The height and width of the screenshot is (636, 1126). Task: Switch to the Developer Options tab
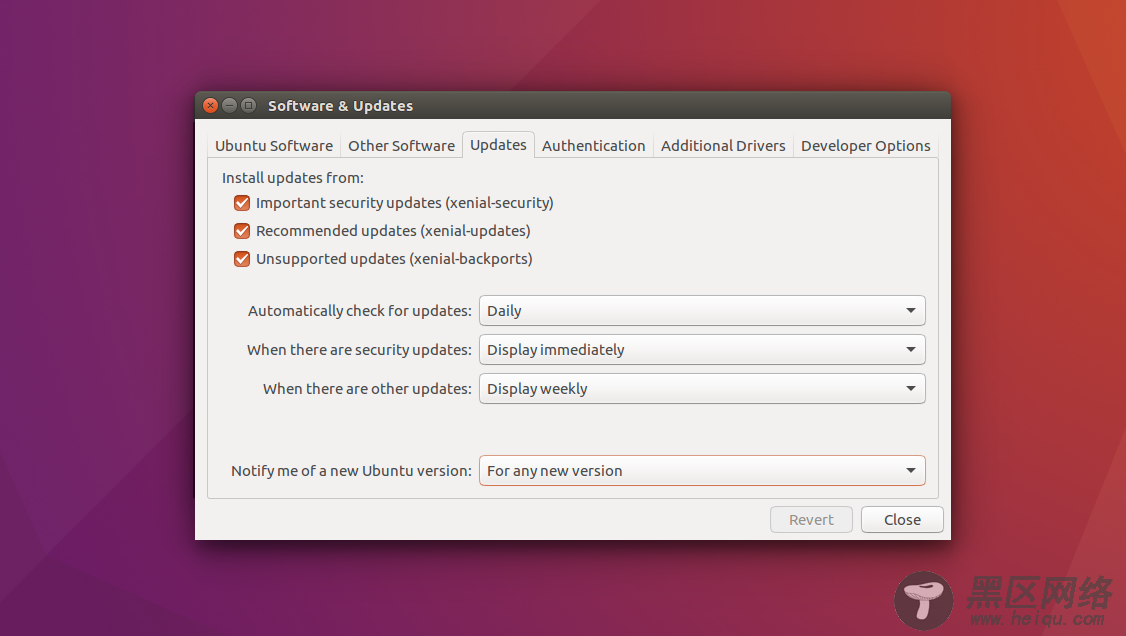tap(865, 146)
